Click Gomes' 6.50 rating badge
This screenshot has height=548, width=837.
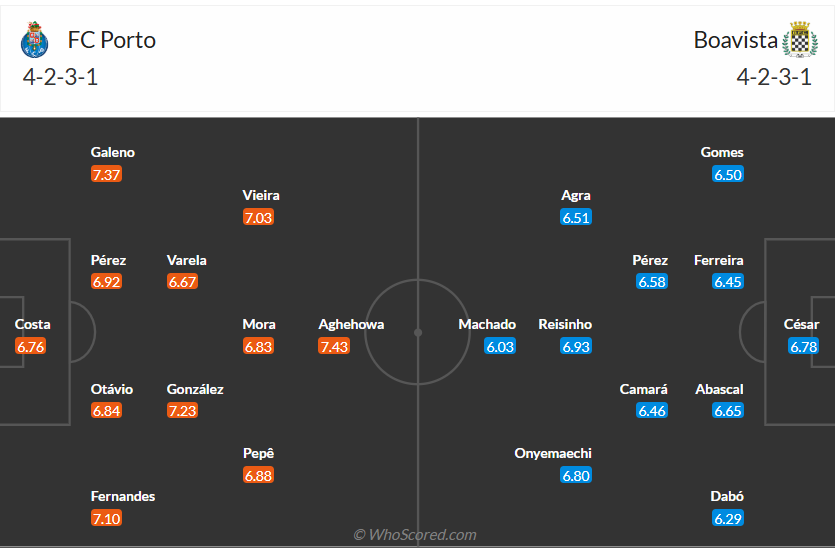click(728, 174)
